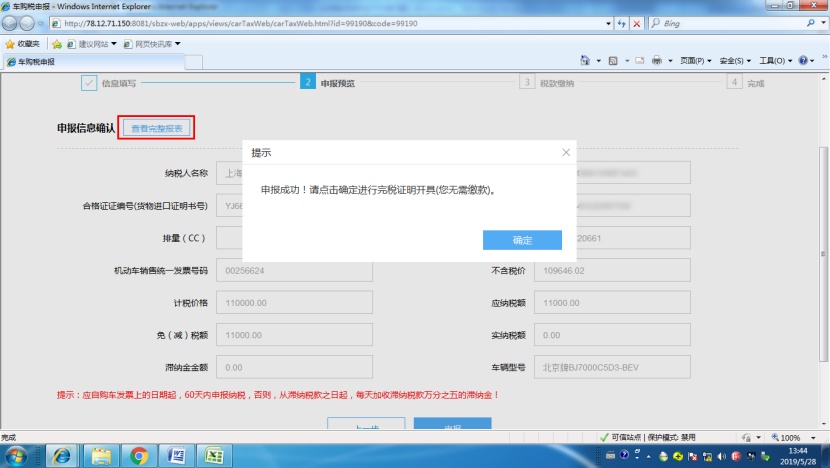Viewport: 830px width, 468px height.
Task: Click the browser address bar URL
Action: (241, 23)
